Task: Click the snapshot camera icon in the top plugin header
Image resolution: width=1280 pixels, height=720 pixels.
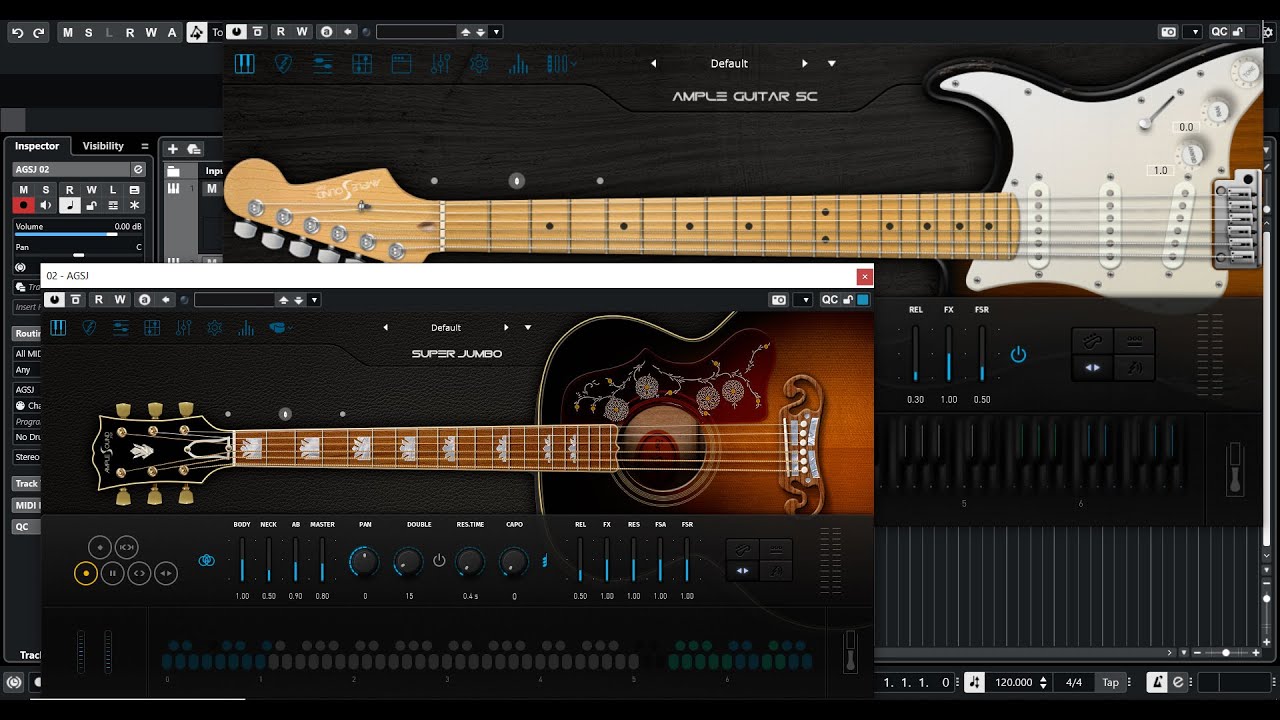Action: click(1168, 32)
